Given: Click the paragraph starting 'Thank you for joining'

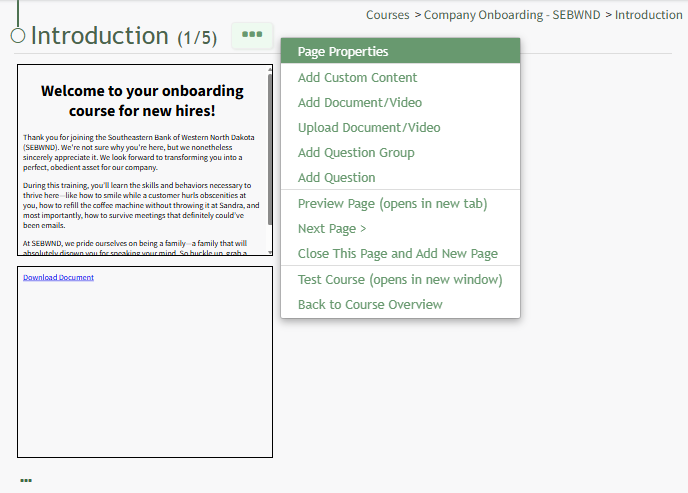Looking at the screenshot, I should 139,152.
